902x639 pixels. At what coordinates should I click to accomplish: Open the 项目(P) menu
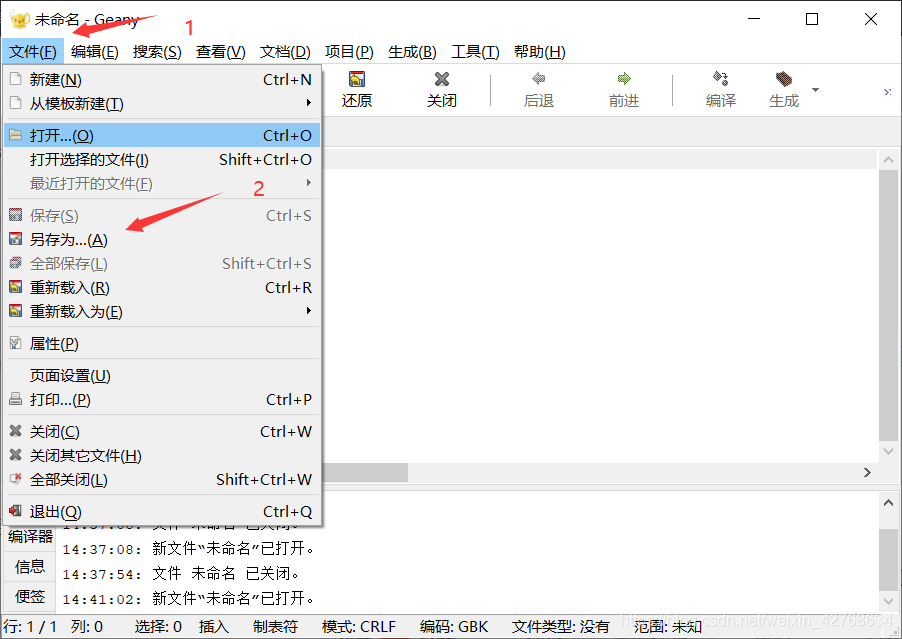point(349,52)
